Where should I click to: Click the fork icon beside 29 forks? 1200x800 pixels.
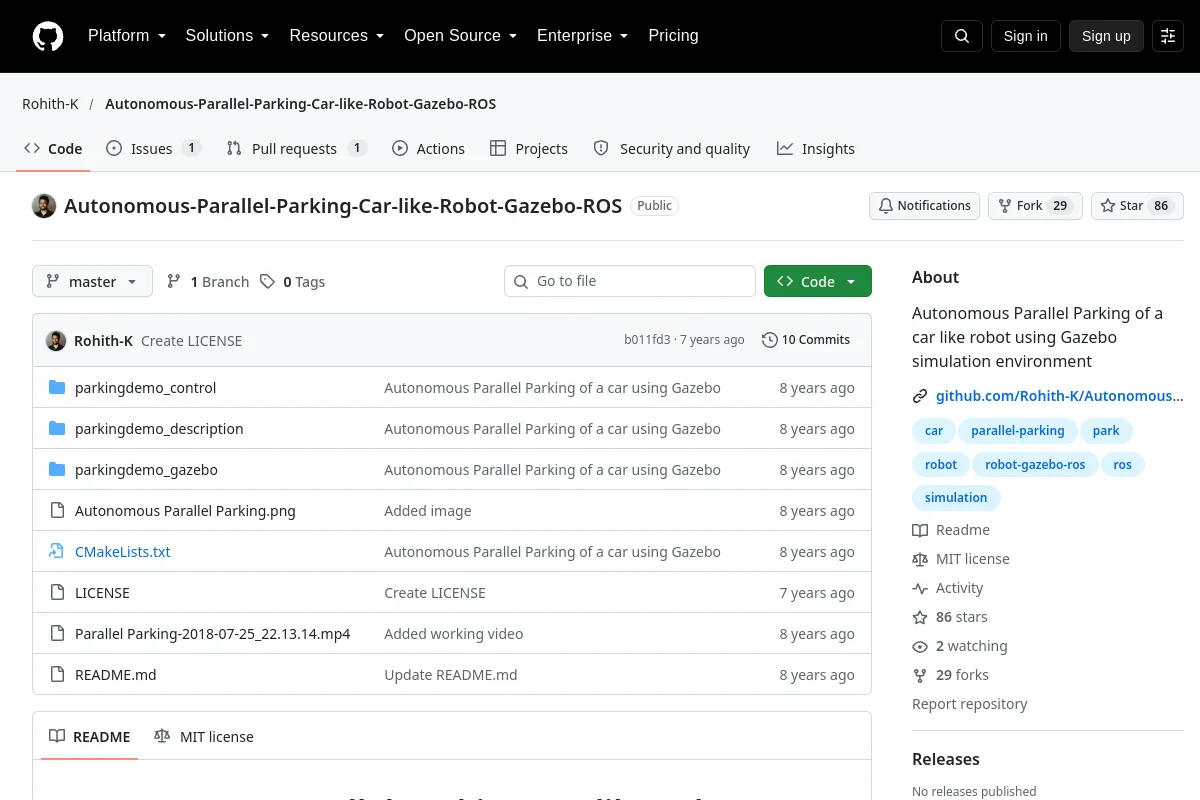[920, 675]
